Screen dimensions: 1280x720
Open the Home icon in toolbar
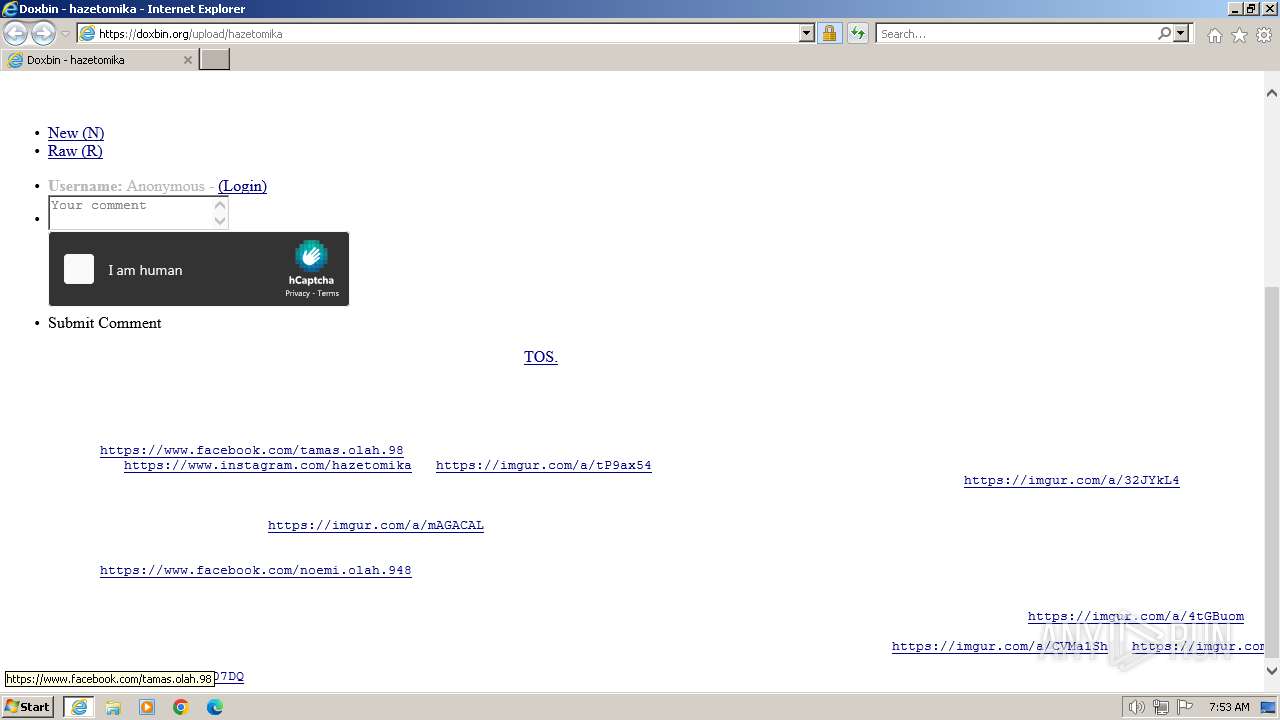click(1214, 35)
